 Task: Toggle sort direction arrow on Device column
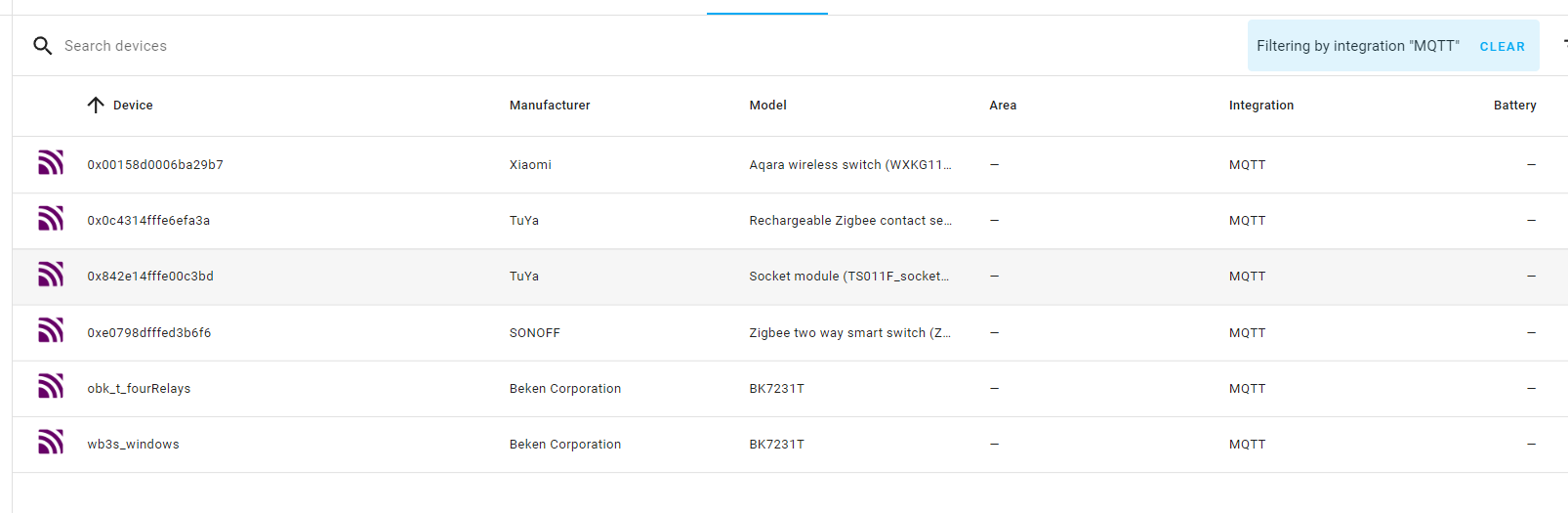pos(96,106)
